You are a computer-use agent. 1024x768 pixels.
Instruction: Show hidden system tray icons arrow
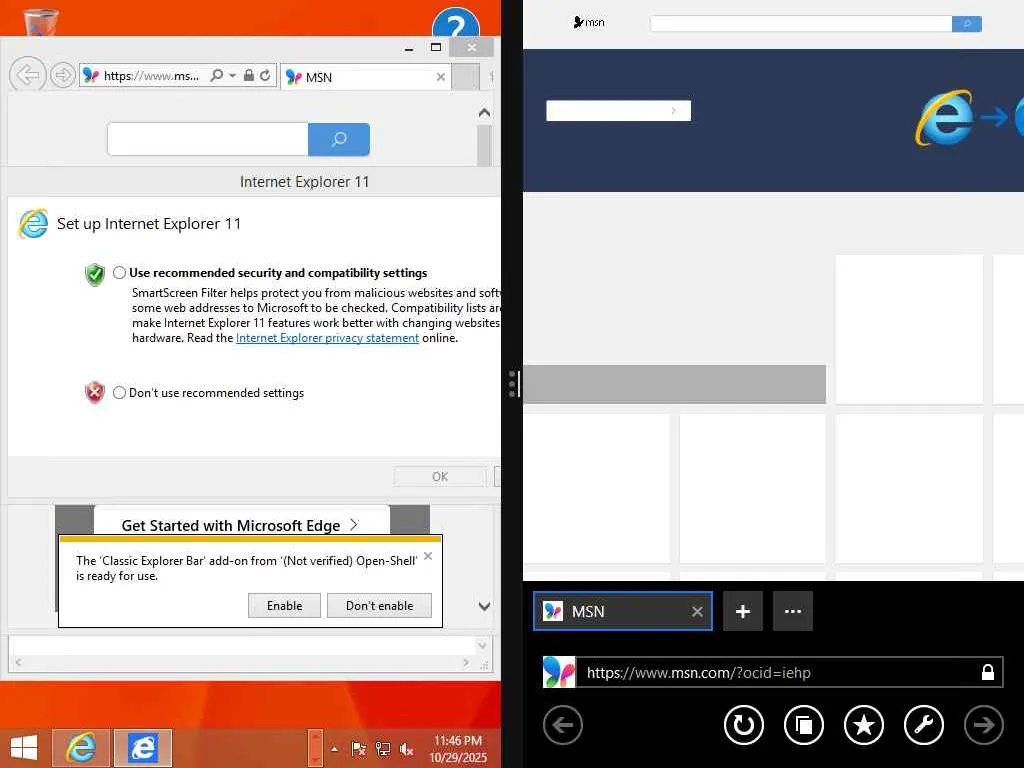click(334, 748)
